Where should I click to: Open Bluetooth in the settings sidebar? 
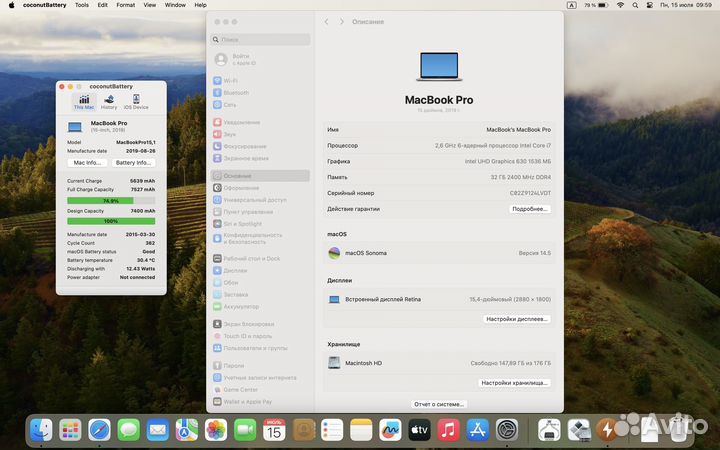(260, 93)
